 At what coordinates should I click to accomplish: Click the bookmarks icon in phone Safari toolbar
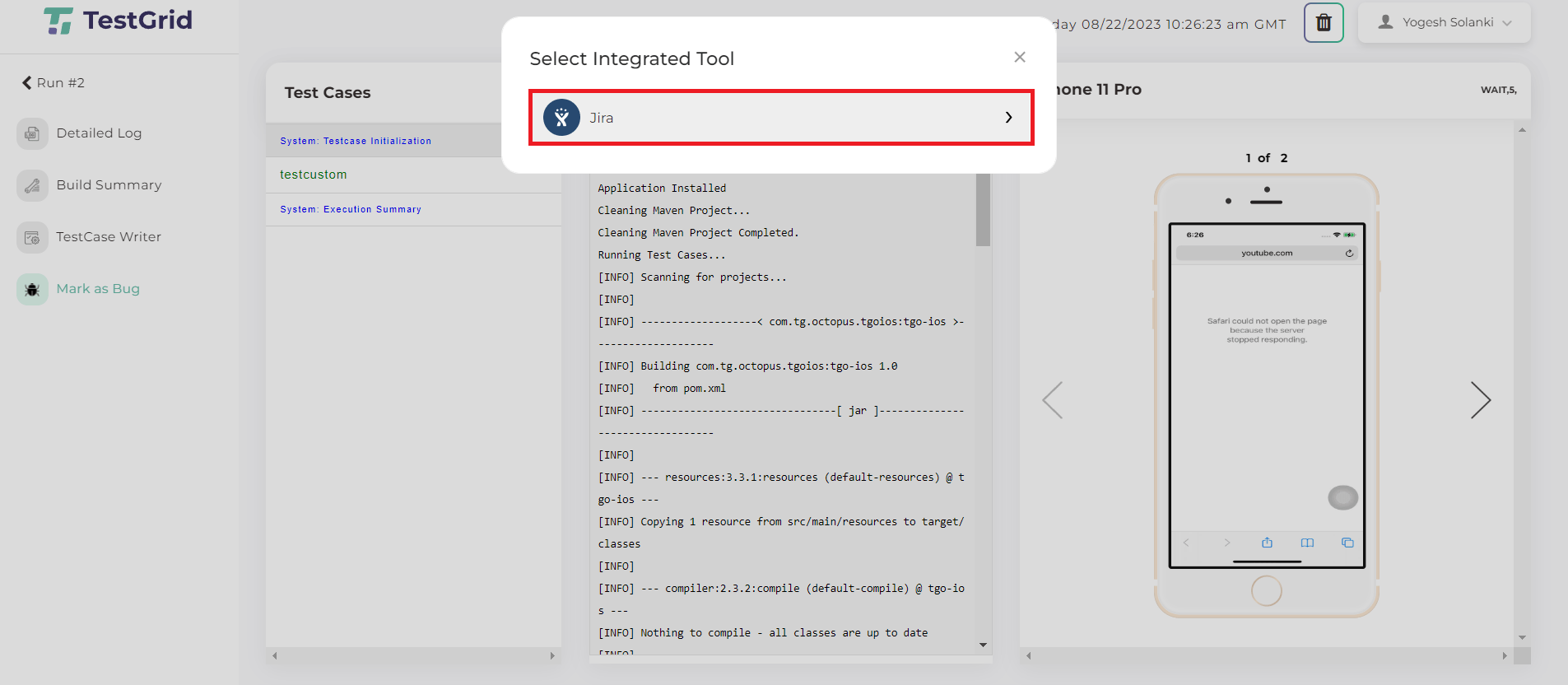[x=1307, y=543]
